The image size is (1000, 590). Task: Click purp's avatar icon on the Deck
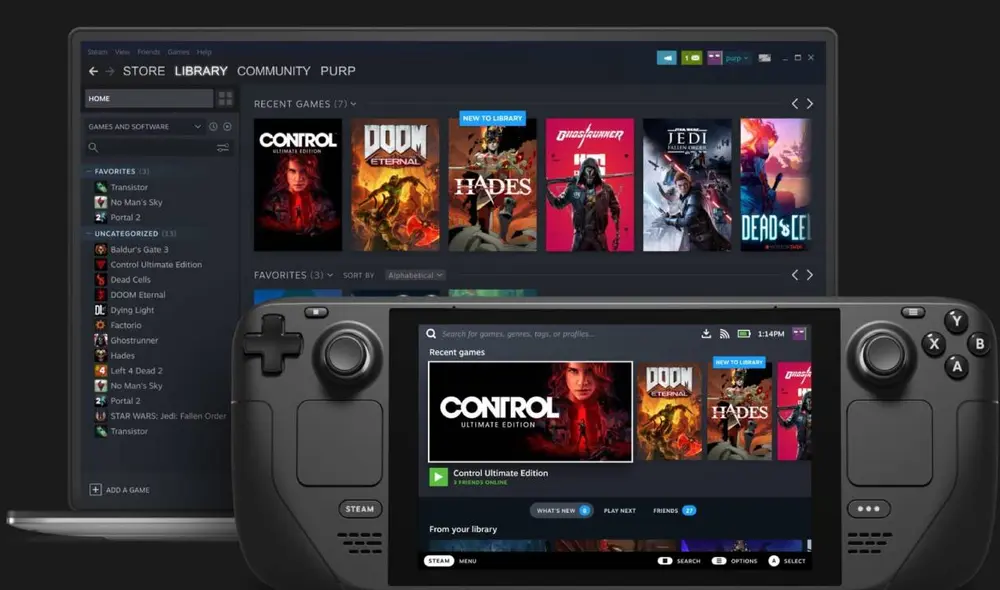(798, 333)
